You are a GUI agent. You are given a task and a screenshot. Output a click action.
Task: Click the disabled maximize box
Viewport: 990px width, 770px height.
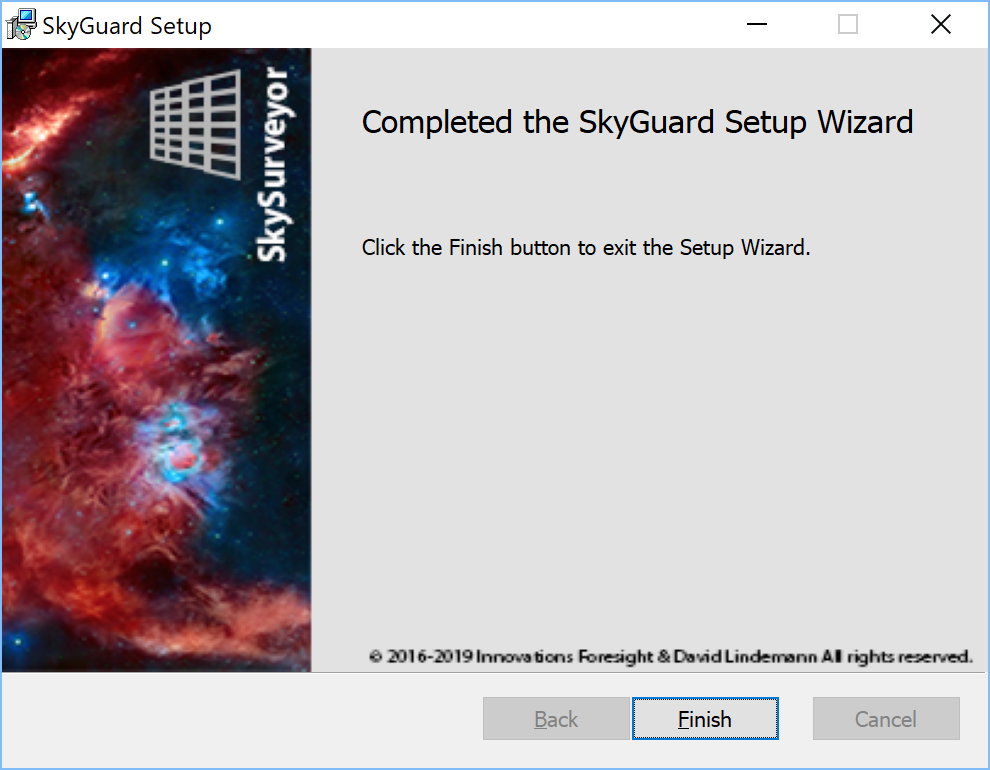pyautogui.click(x=848, y=25)
